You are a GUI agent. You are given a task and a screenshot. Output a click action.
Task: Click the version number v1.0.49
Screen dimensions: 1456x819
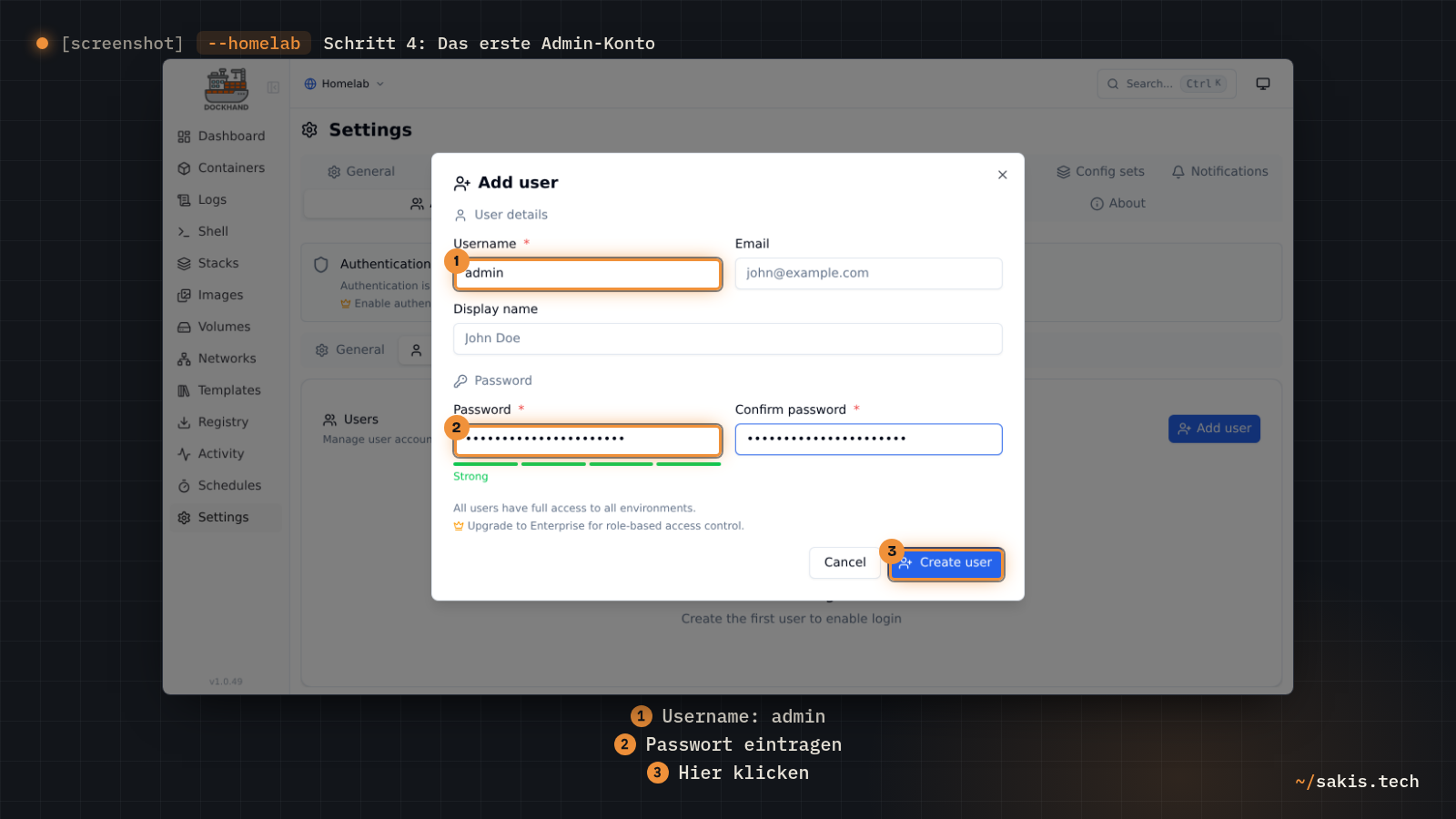pyautogui.click(x=226, y=682)
